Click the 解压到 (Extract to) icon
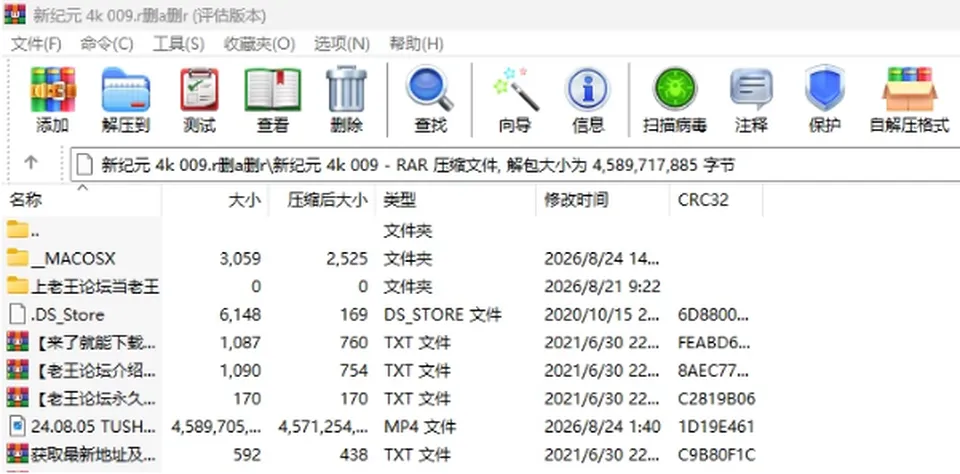Image resolution: width=960 pixels, height=474 pixels. click(126, 89)
